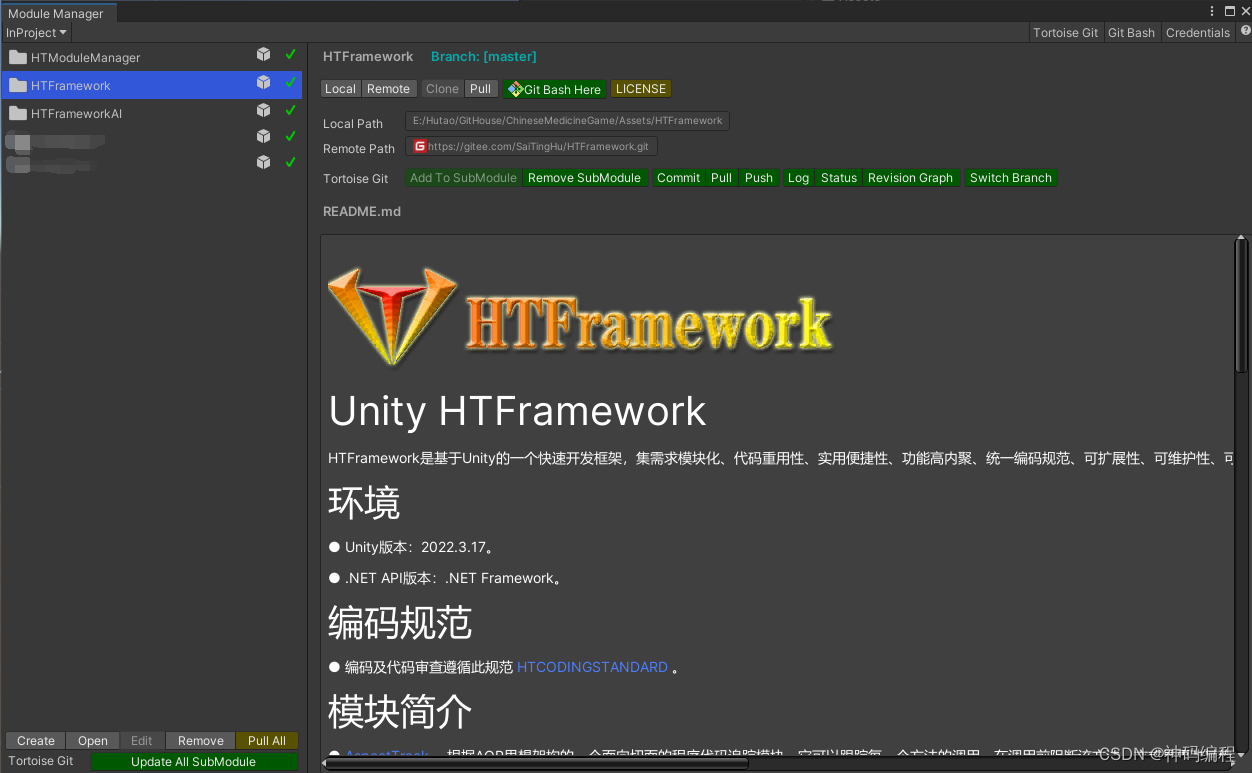Click the green checkmark in the HTModuleManager row
The image size is (1252, 773).
[x=291, y=55]
